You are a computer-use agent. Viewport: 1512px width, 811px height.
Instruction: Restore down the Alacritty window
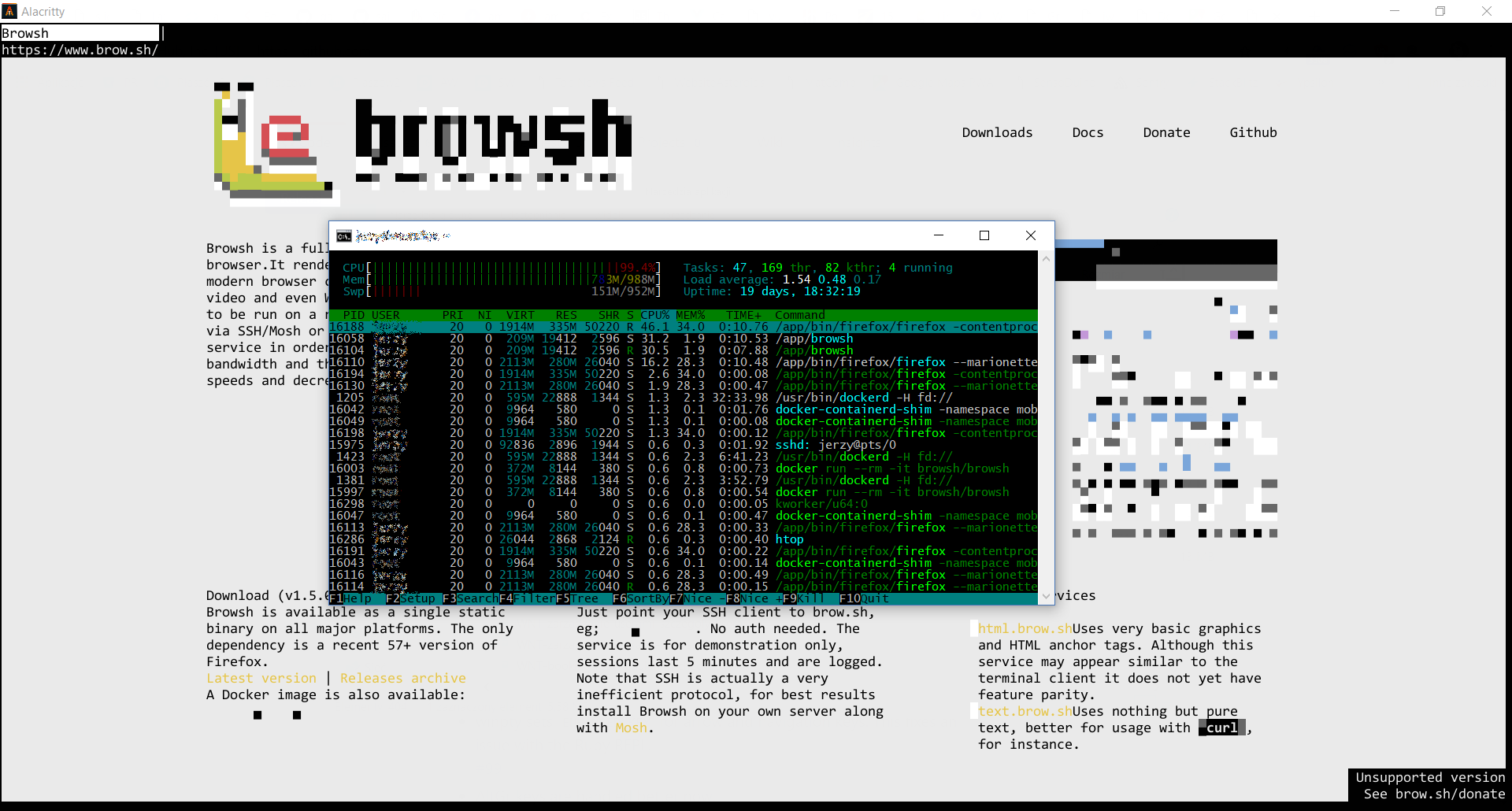click(1440, 11)
